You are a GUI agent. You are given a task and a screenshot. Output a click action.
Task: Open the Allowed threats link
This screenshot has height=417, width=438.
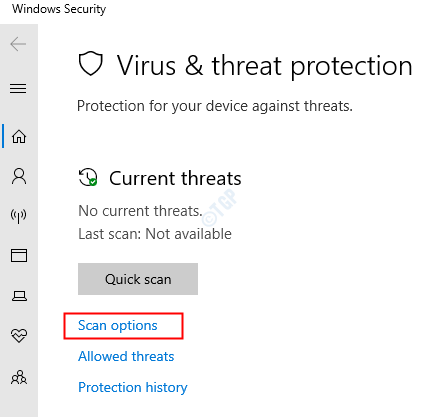[126, 356]
